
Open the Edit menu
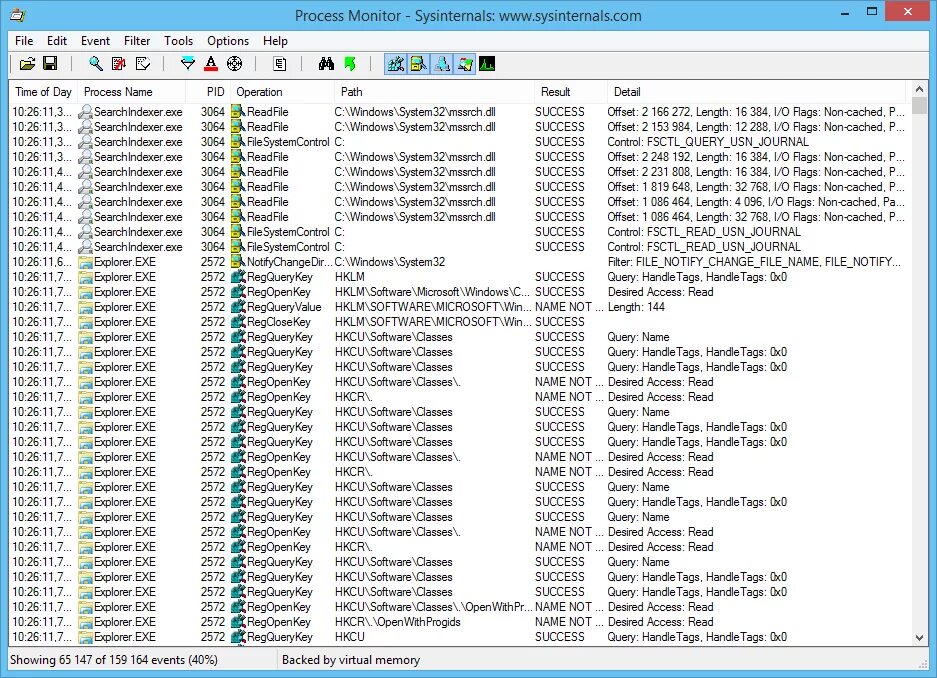pyautogui.click(x=57, y=41)
